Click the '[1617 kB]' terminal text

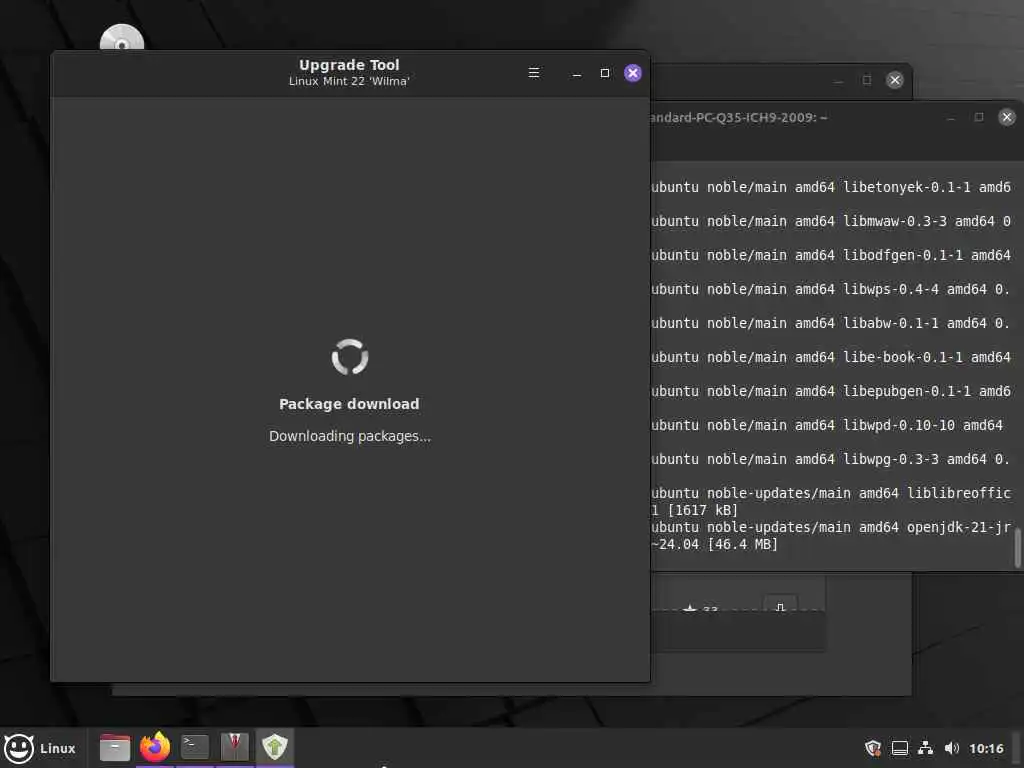703,510
